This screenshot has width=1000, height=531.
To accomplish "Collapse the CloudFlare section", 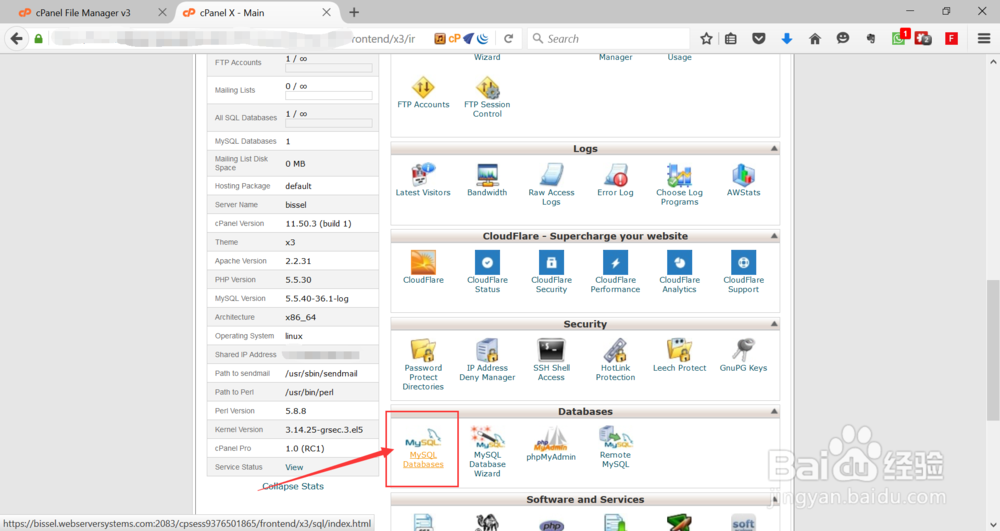I will coord(774,236).
